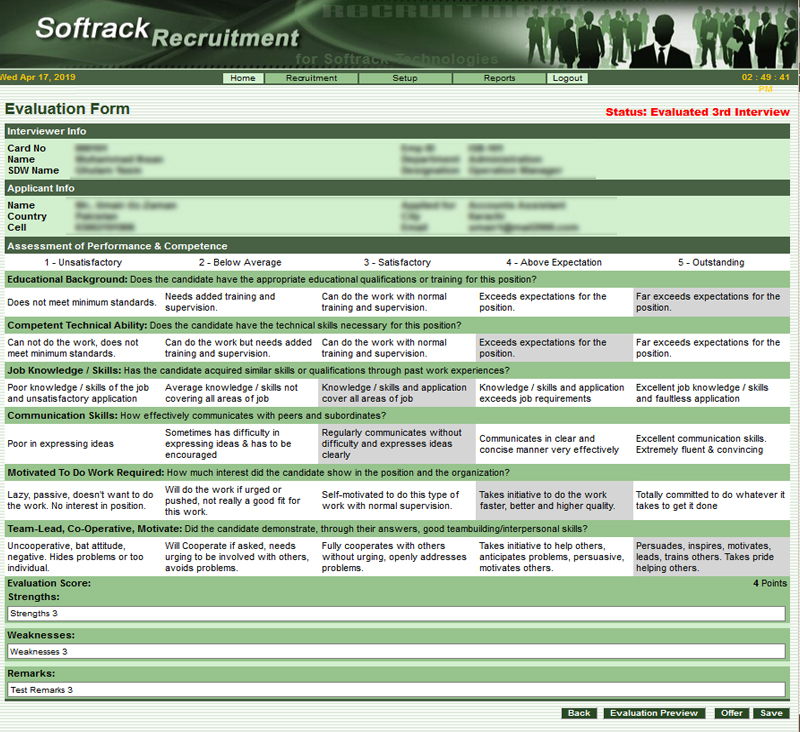
Task: Select 'Regularly communicates without difficulty' rating
Action: (395, 445)
